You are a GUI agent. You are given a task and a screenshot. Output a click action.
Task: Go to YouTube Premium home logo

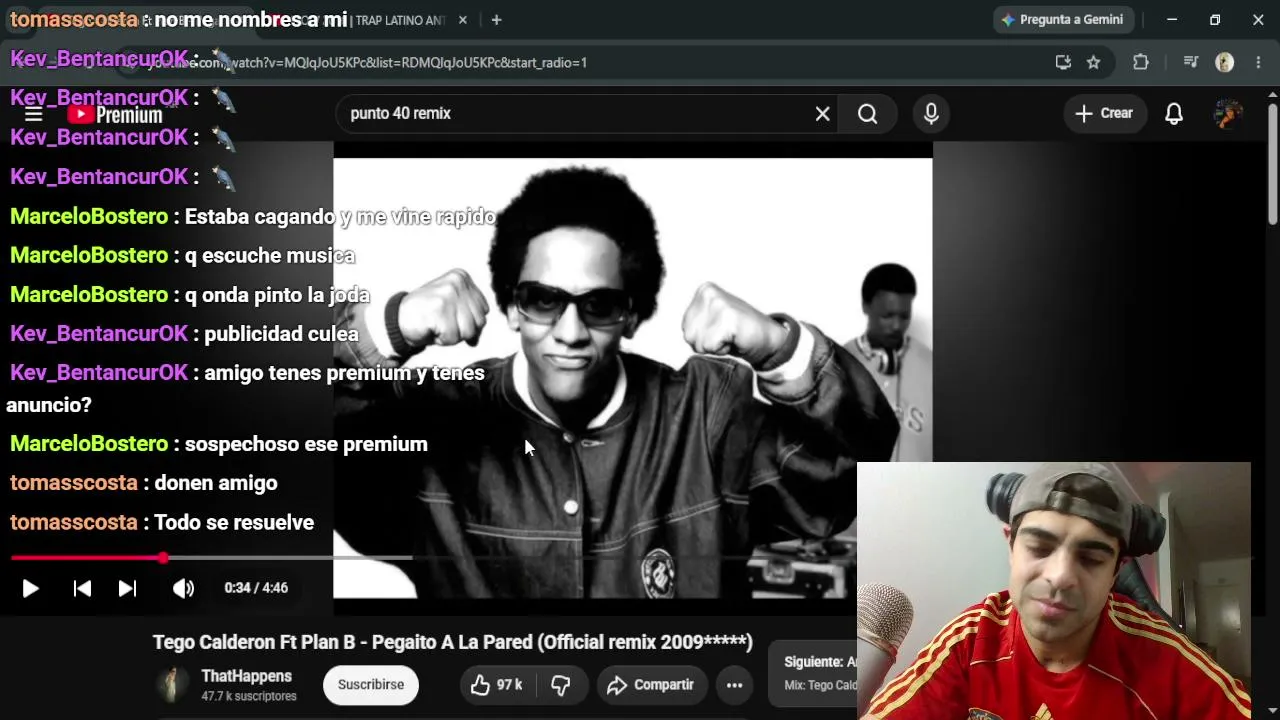115,114
